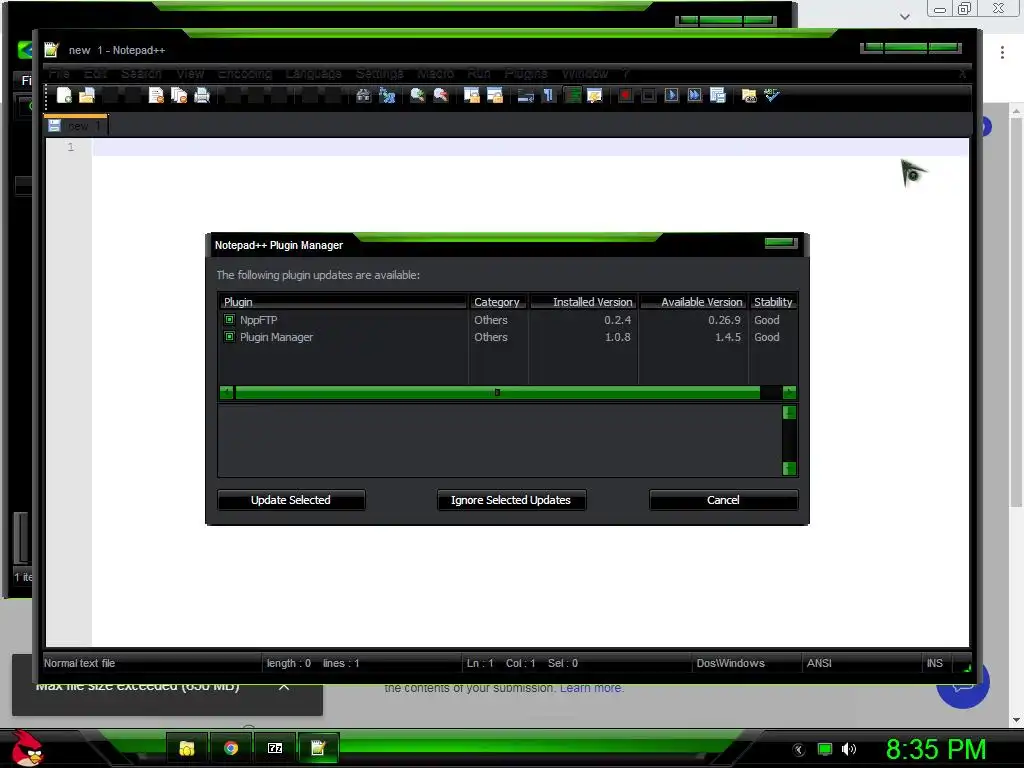Click the plugin list horizontal scrollbar thumb

(497, 392)
